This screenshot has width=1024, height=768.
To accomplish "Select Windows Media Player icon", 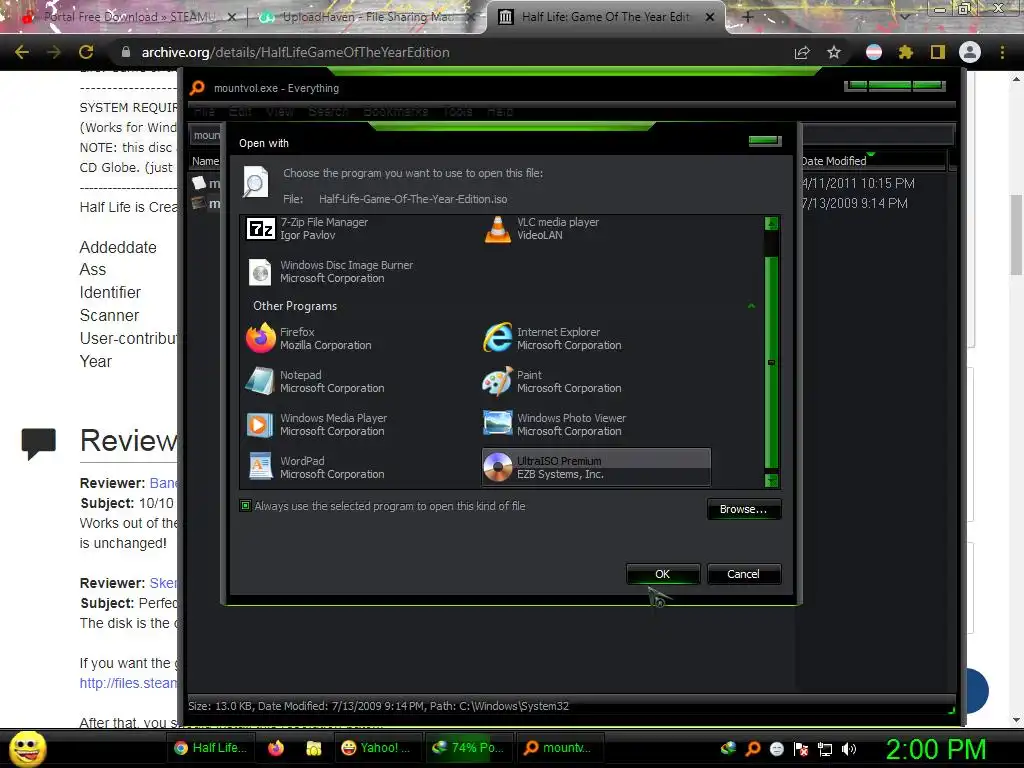I will point(260,424).
